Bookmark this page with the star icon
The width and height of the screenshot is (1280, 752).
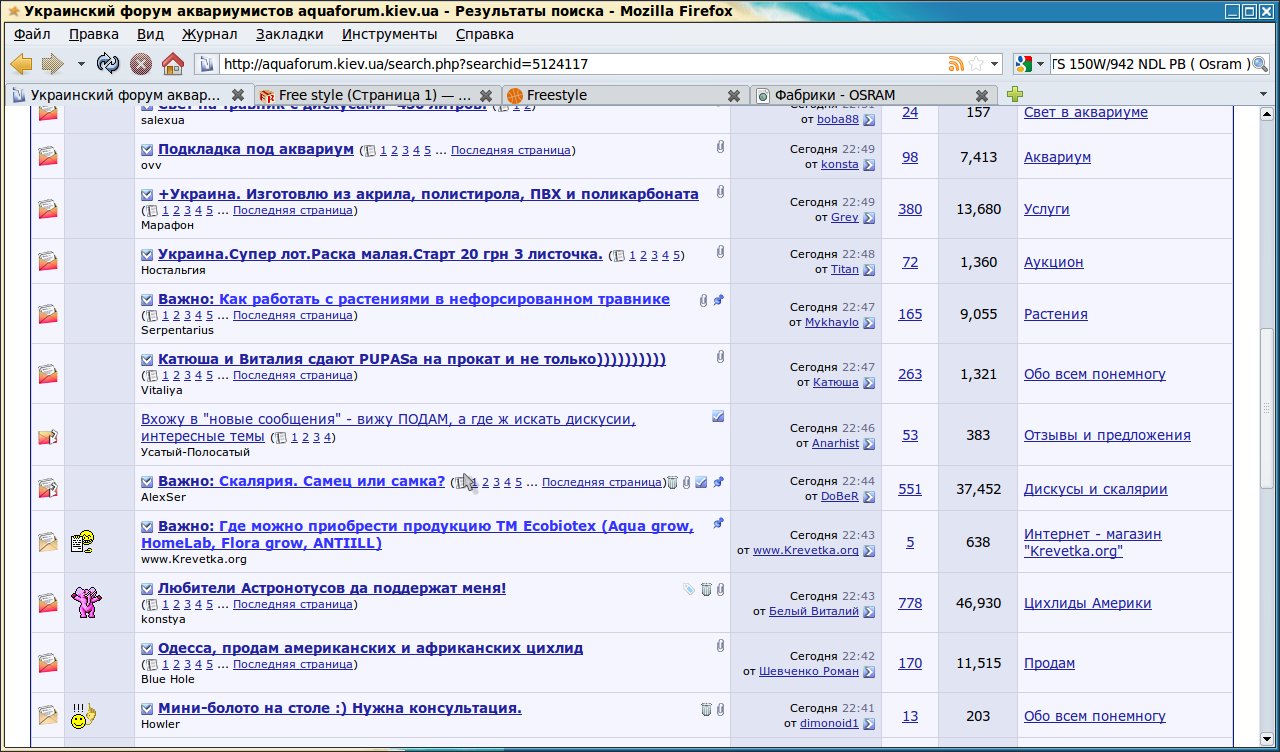click(x=976, y=64)
